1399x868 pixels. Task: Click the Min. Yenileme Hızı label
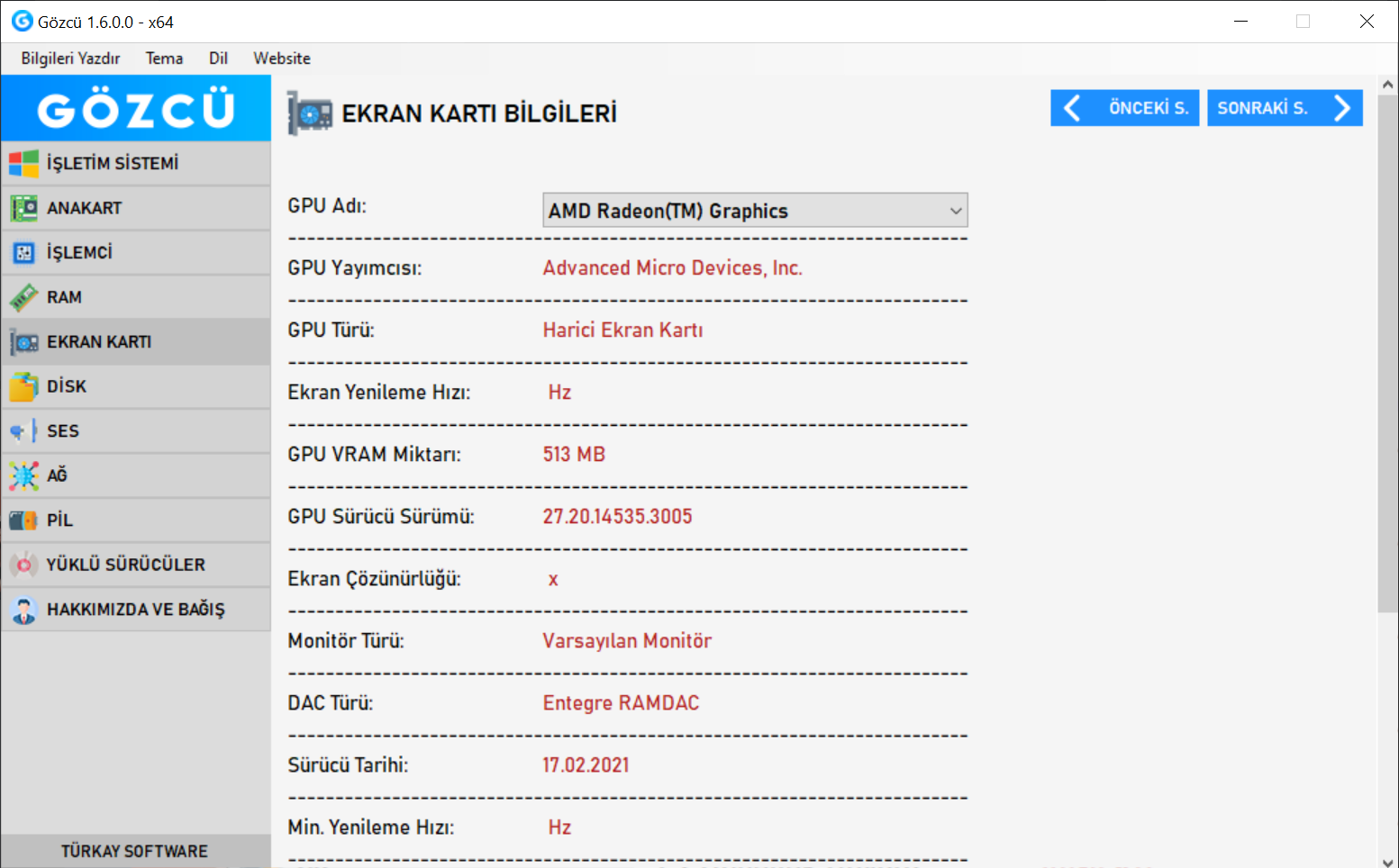click(371, 827)
